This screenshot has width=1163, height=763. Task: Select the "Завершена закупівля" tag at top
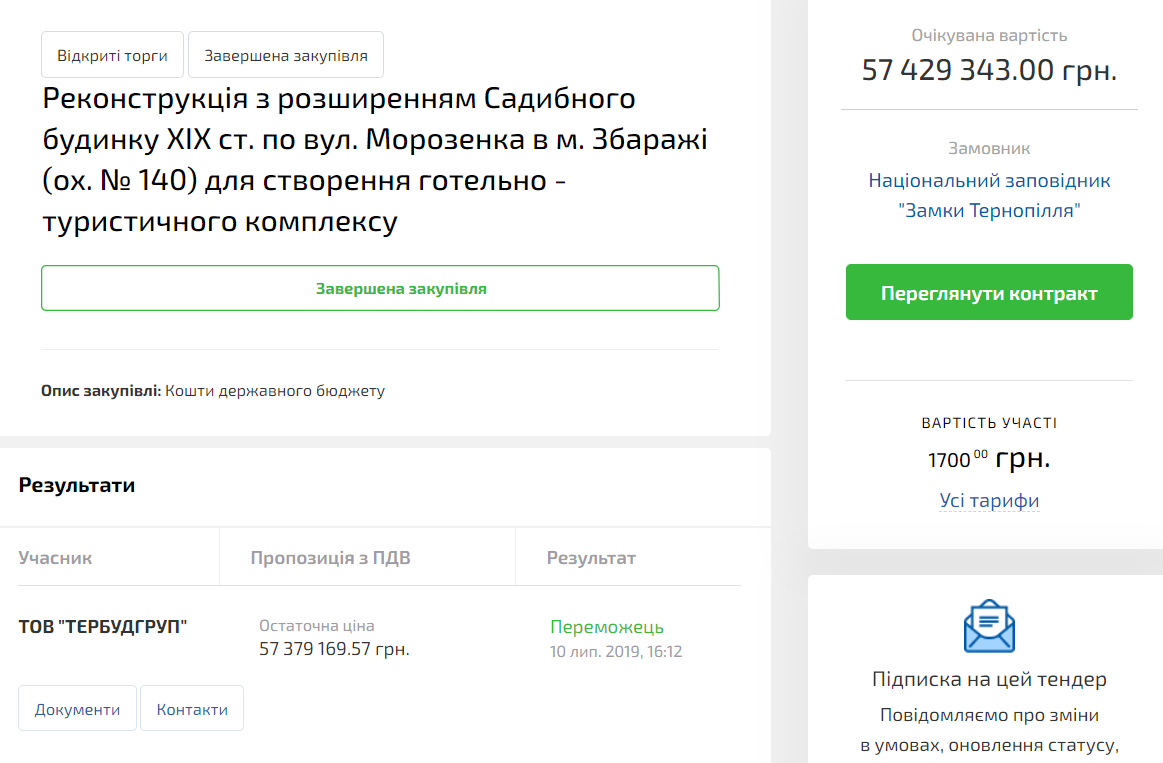[x=285, y=54]
